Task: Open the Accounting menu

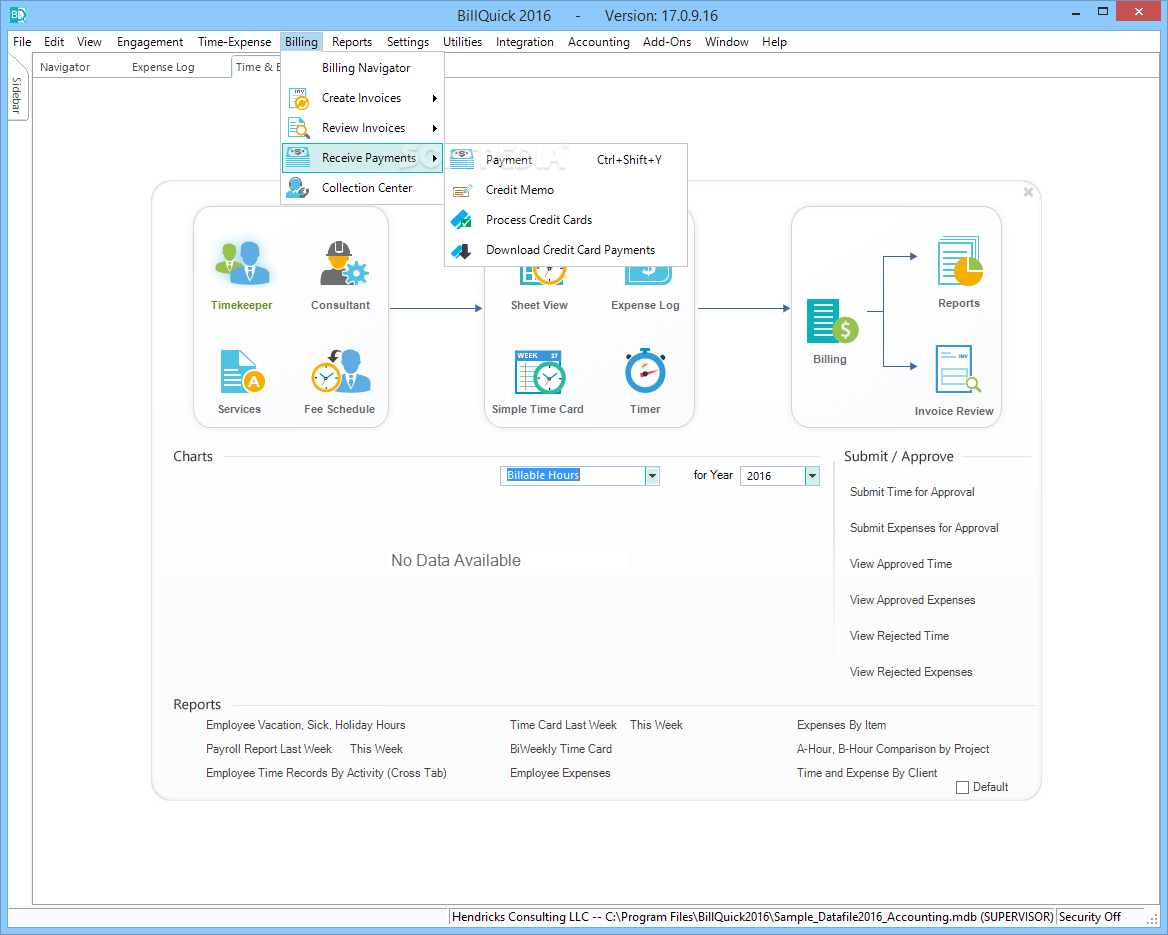Action: point(598,42)
